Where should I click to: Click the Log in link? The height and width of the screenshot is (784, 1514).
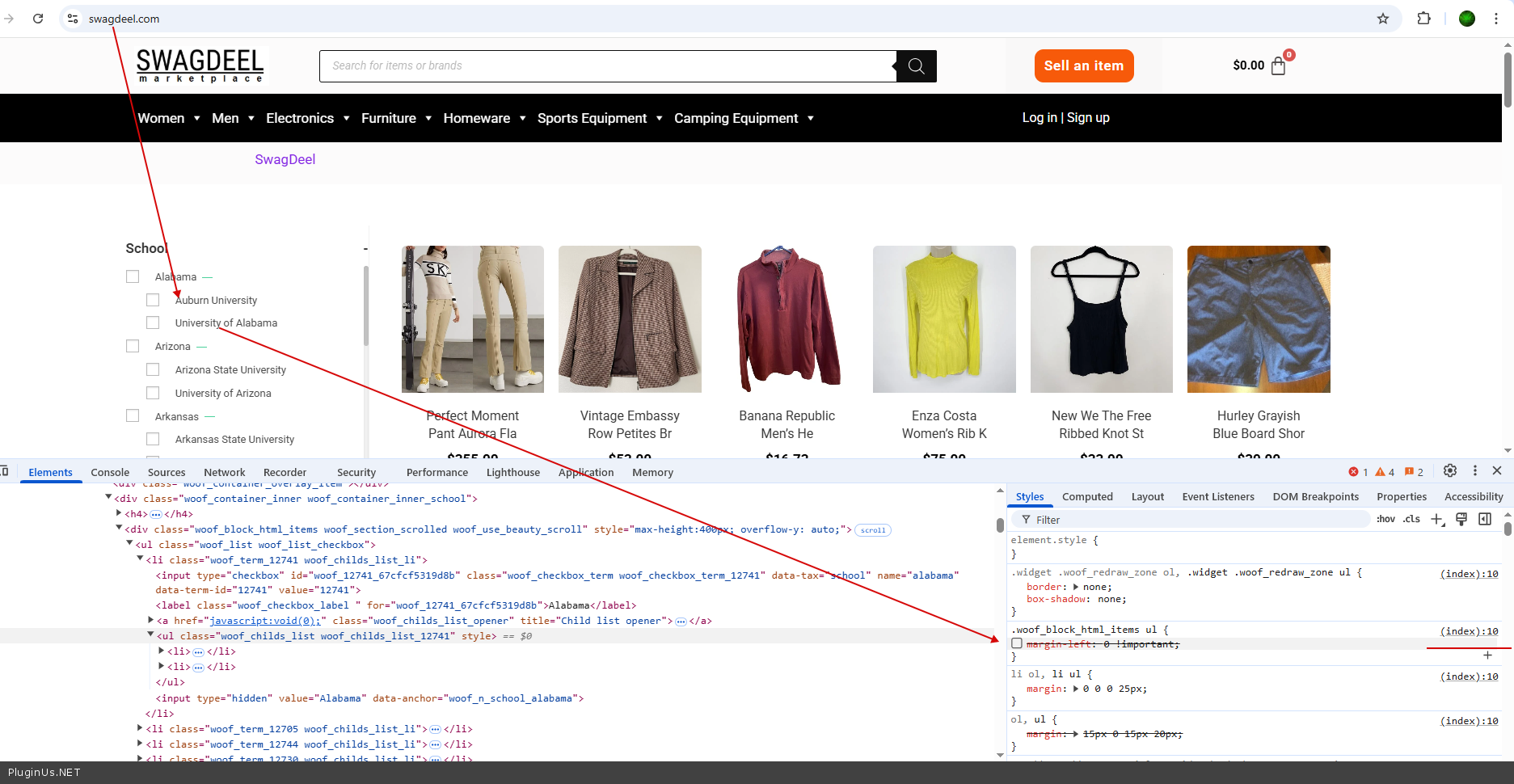click(1040, 118)
